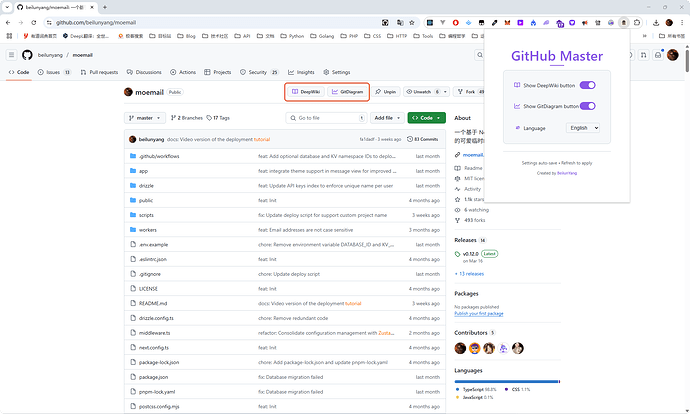
Task: Open the repository Settings tab
Action: (x=337, y=72)
